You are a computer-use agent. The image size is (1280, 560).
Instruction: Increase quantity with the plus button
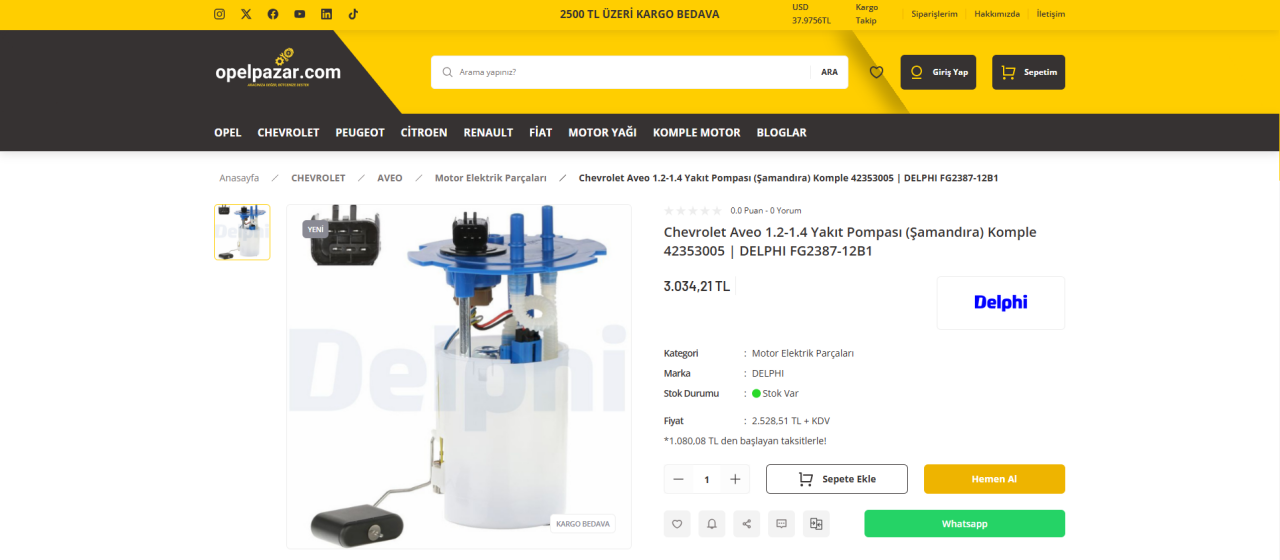[735, 479]
